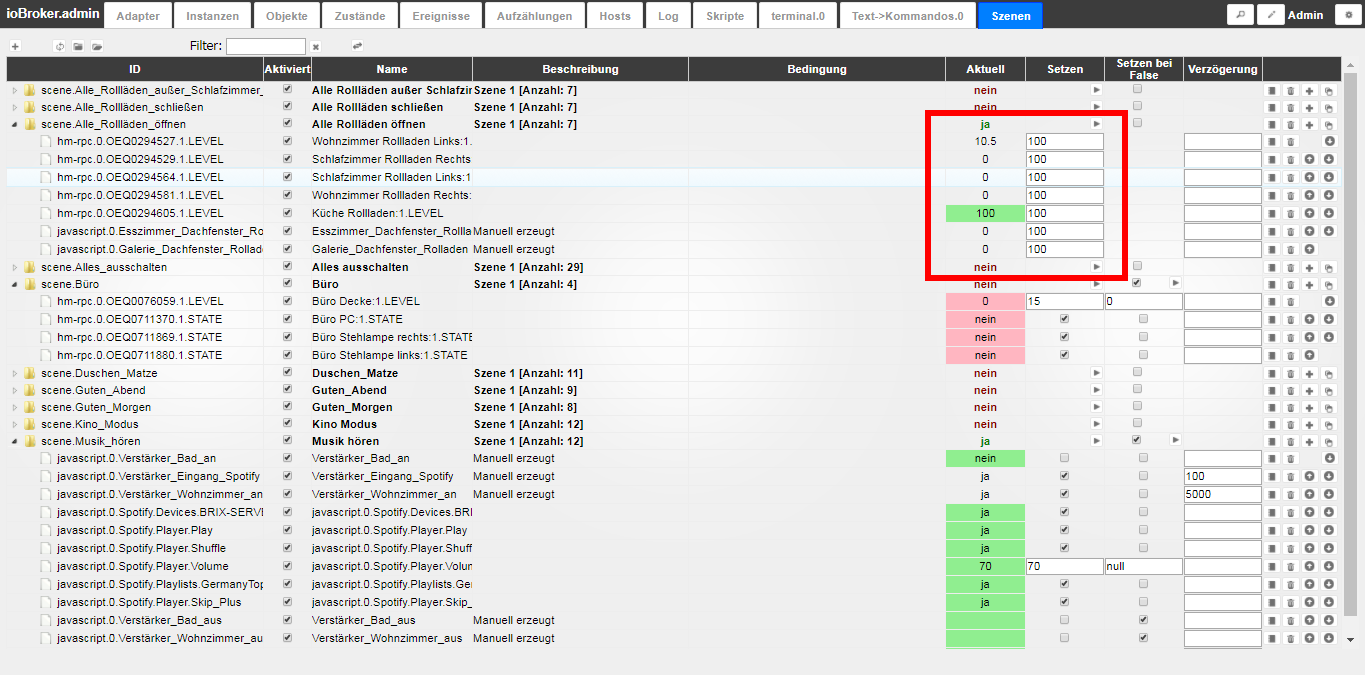Screen dimensions: 1365x675
Task: Switch to the Skripte tab
Action: (x=724, y=16)
